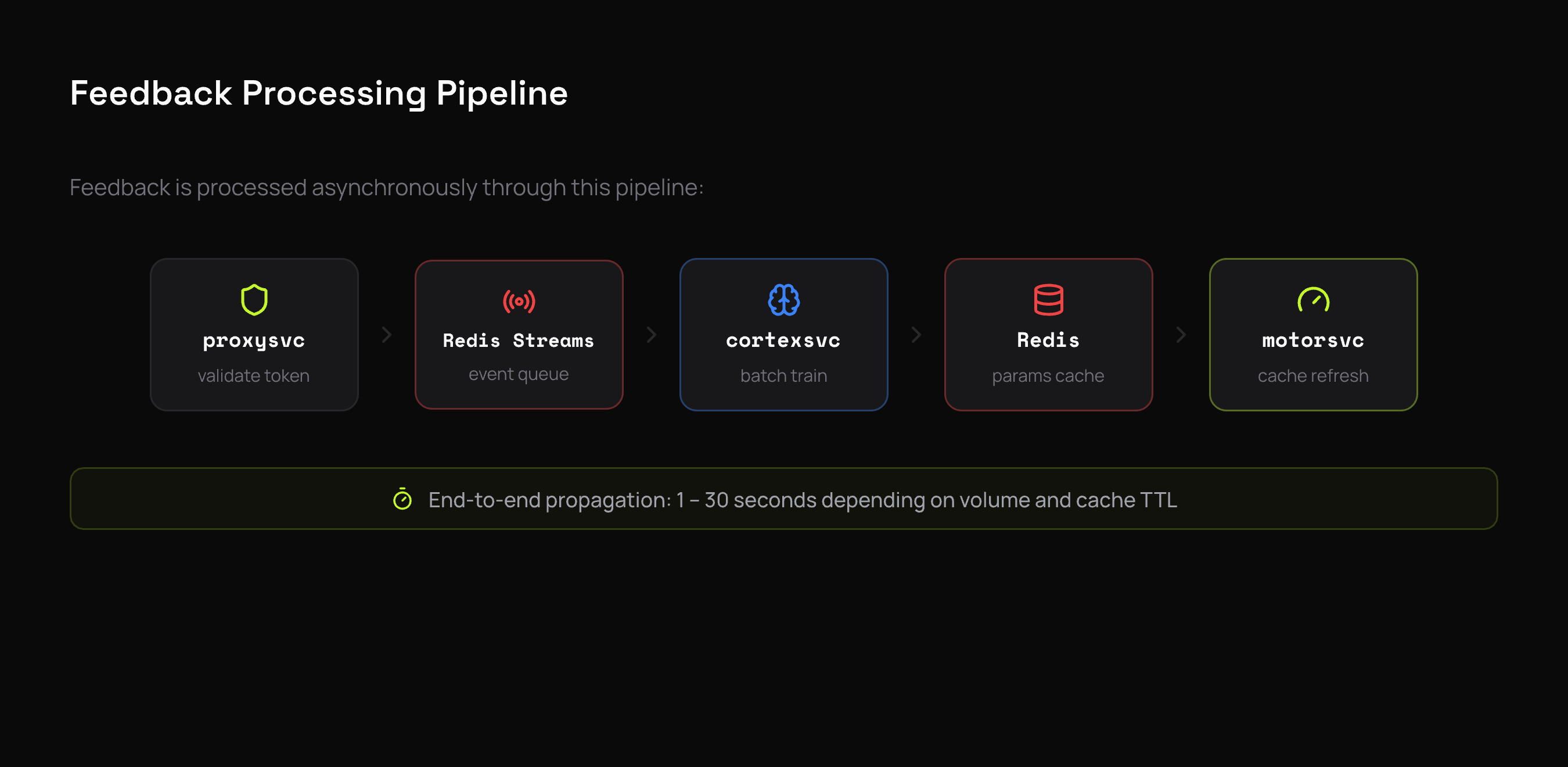Click the database icon above Redis
The height and width of the screenshot is (767, 1568).
(x=1048, y=300)
